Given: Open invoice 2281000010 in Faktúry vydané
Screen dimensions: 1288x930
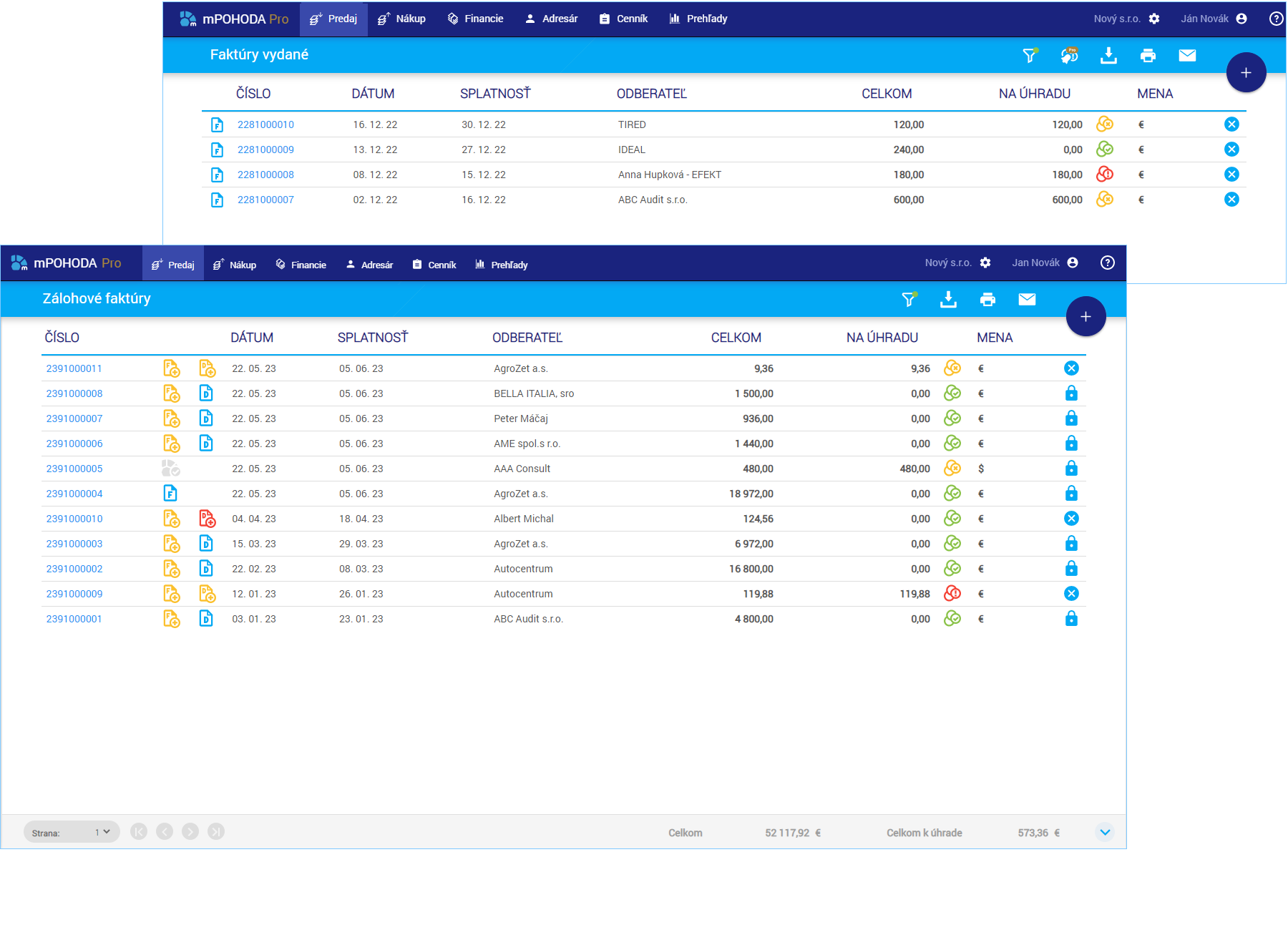Looking at the screenshot, I should [x=265, y=124].
